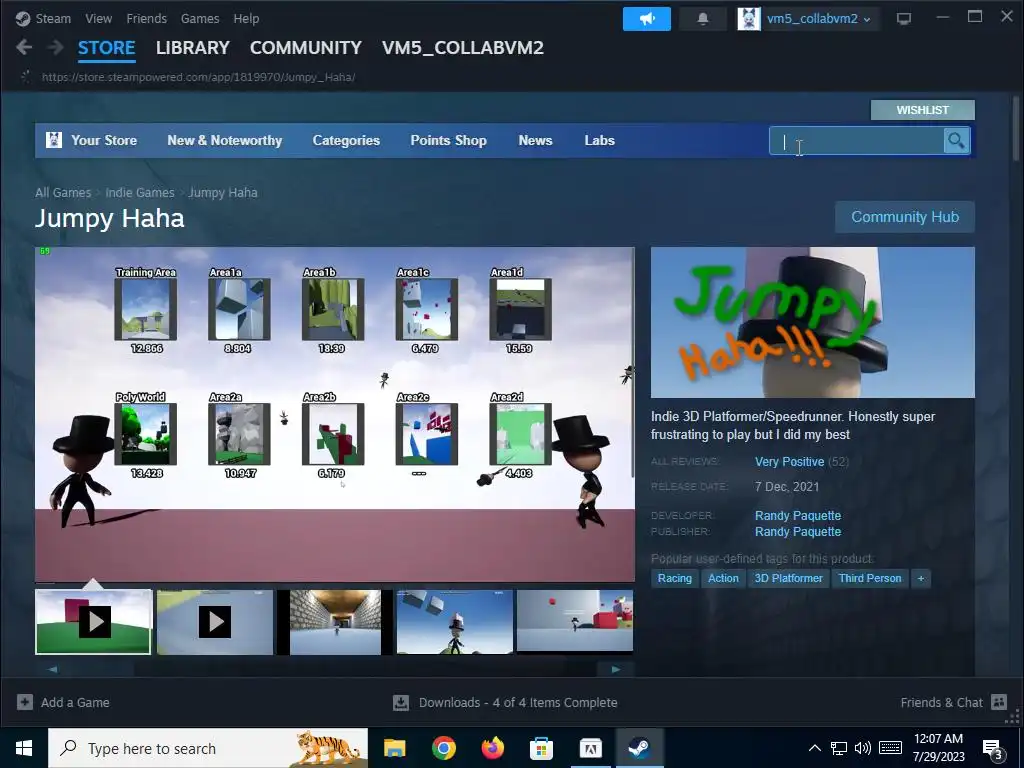This screenshot has height=768, width=1024.
Task: Open the Labs link
Action: (599, 140)
